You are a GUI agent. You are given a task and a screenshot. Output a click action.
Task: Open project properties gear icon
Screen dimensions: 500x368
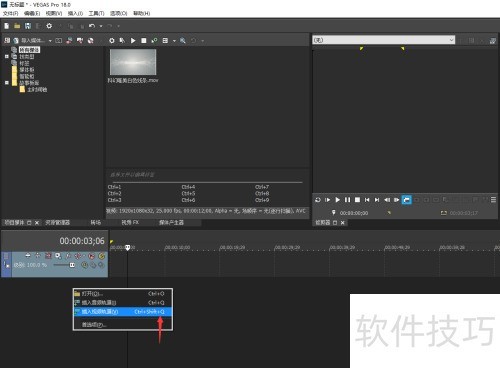click(49, 26)
